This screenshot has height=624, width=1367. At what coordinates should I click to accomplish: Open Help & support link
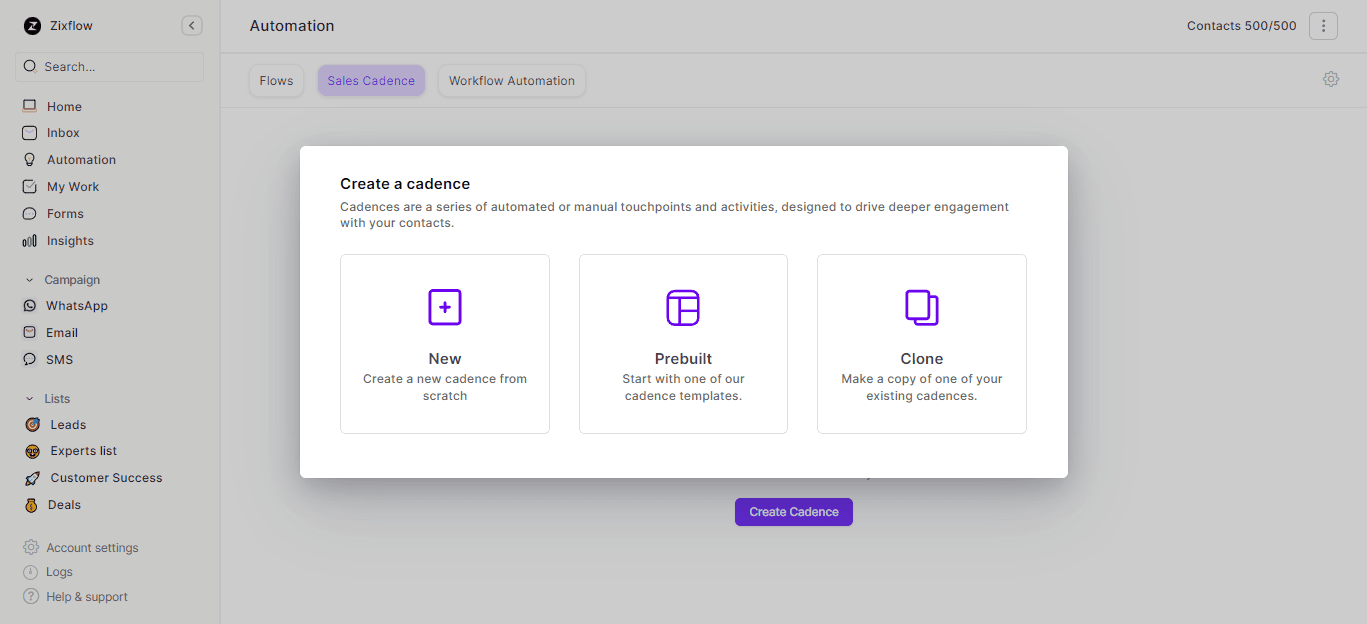(x=87, y=597)
